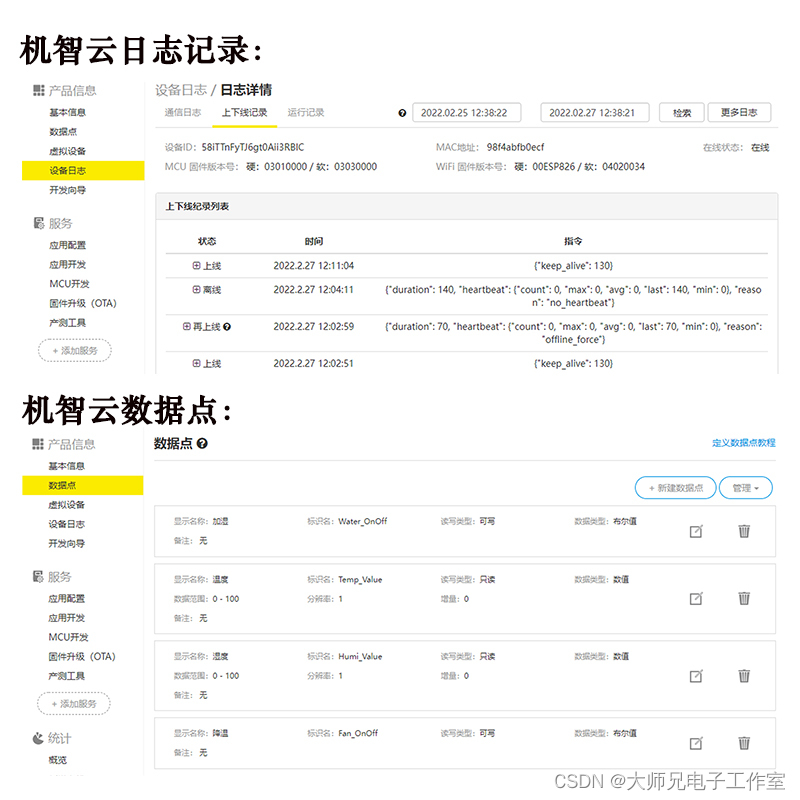
Task: Click 服务 section icon in log sidebar
Action: coord(39,223)
